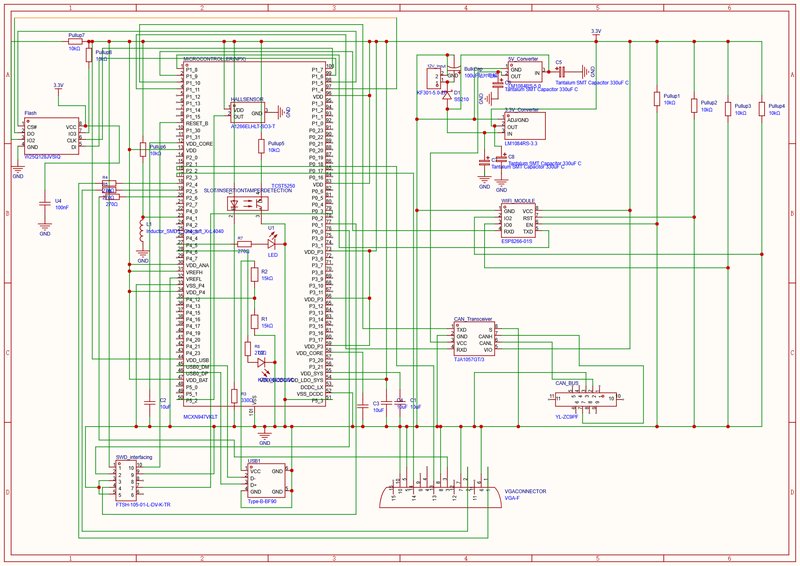Select the Pullup2 resistor symbol
The height and width of the screenshot is (566, 800).
pos(694,106)
